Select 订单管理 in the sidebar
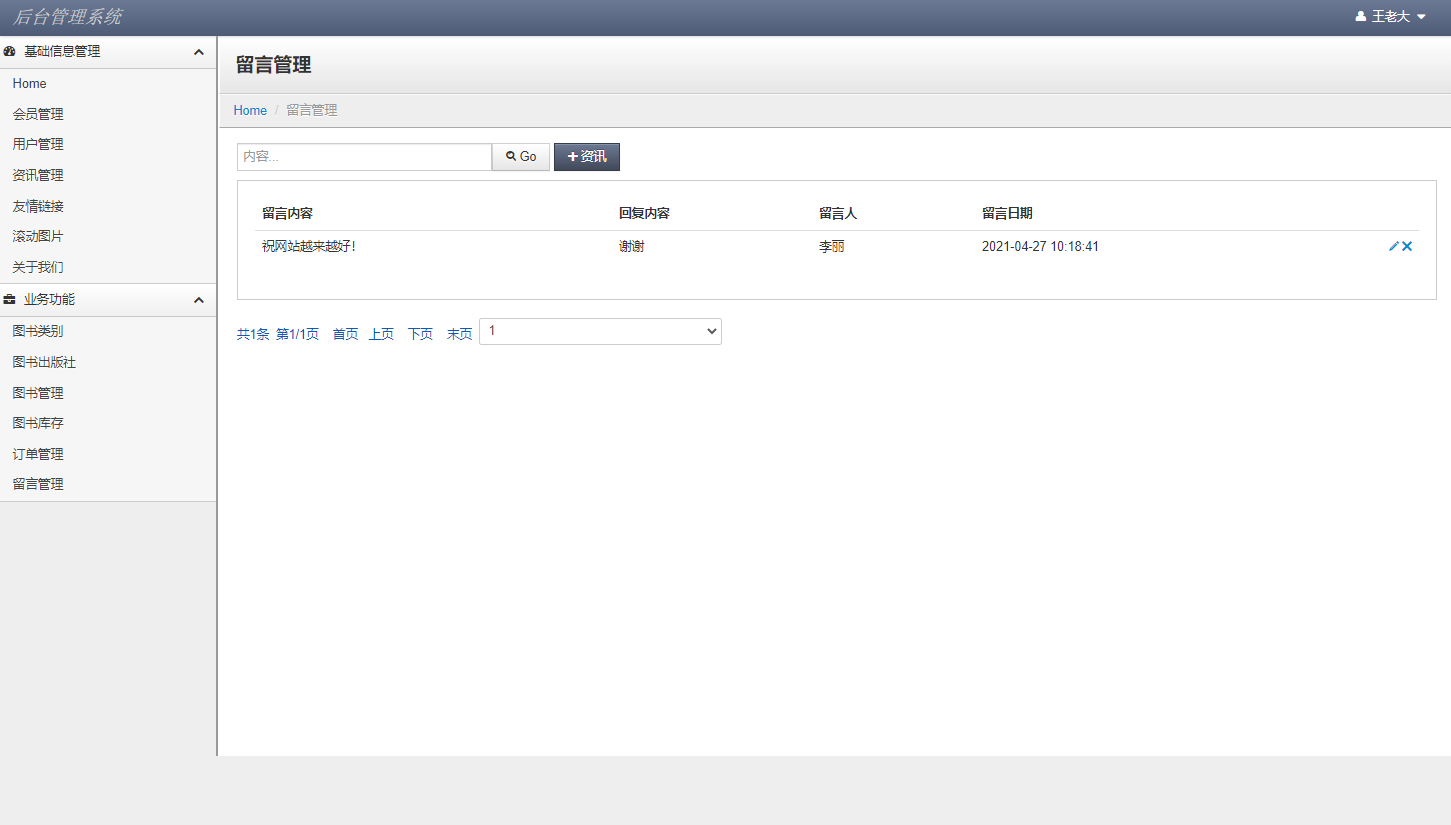1451x825 pixels. [37, 453]
